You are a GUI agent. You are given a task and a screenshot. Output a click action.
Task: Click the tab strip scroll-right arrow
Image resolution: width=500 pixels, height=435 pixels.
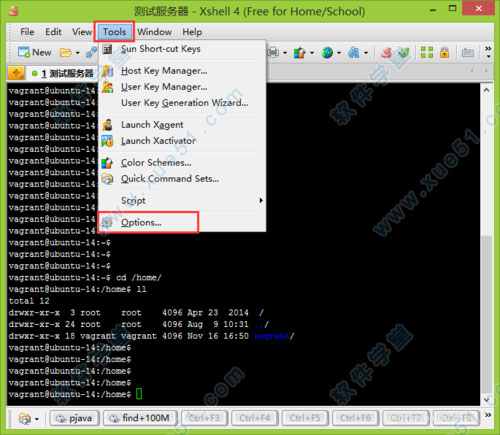(486, 70)
